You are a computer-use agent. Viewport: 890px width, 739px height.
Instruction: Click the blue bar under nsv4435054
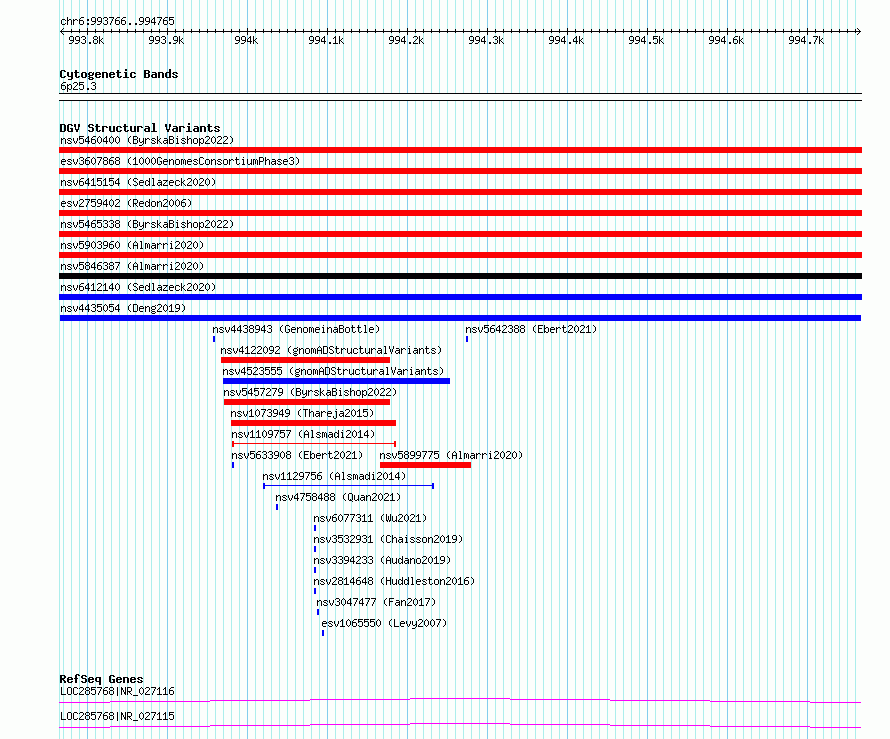tap(460, 318)
